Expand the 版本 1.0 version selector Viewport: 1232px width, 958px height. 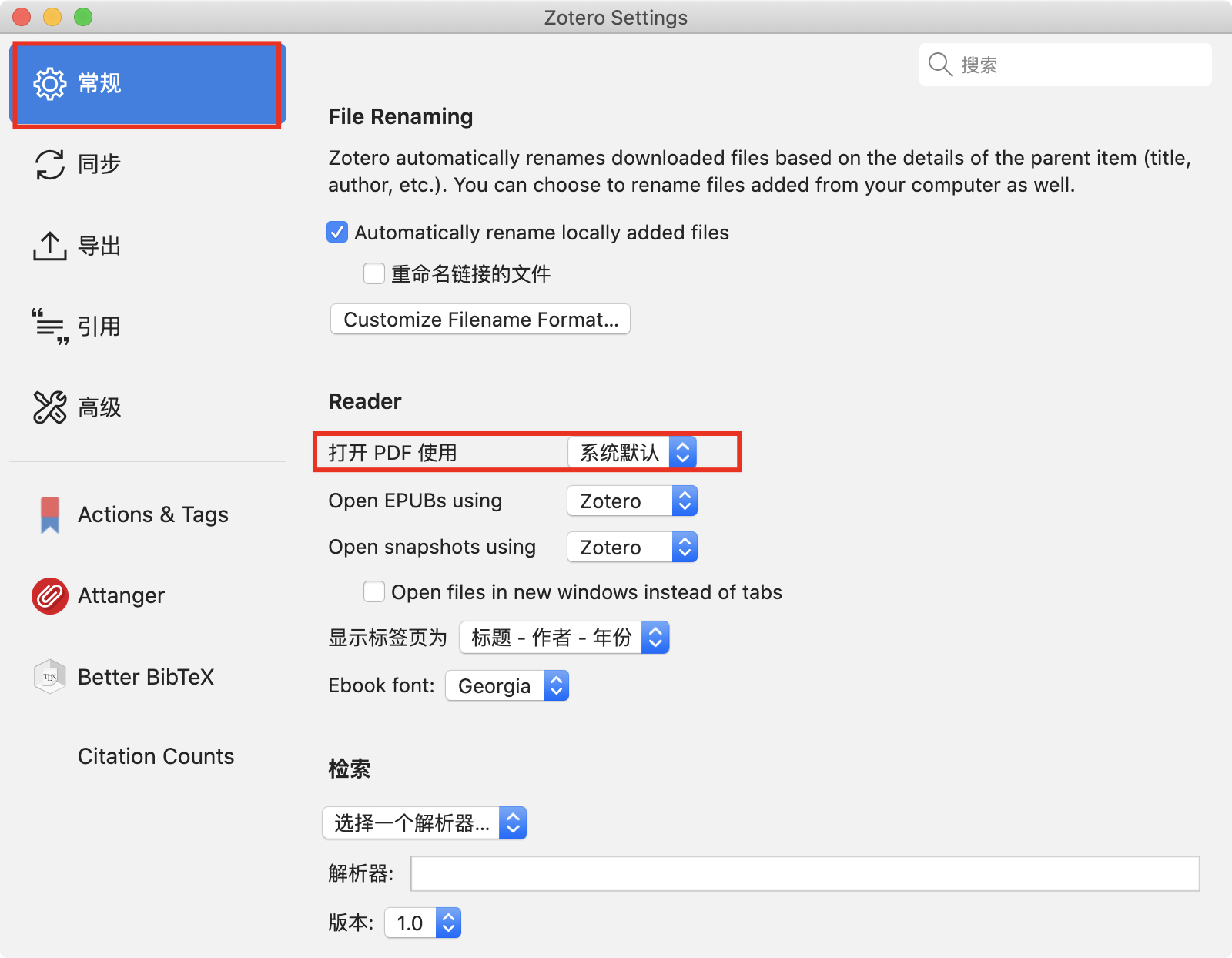pyautogui.click(x=423, y=923)
